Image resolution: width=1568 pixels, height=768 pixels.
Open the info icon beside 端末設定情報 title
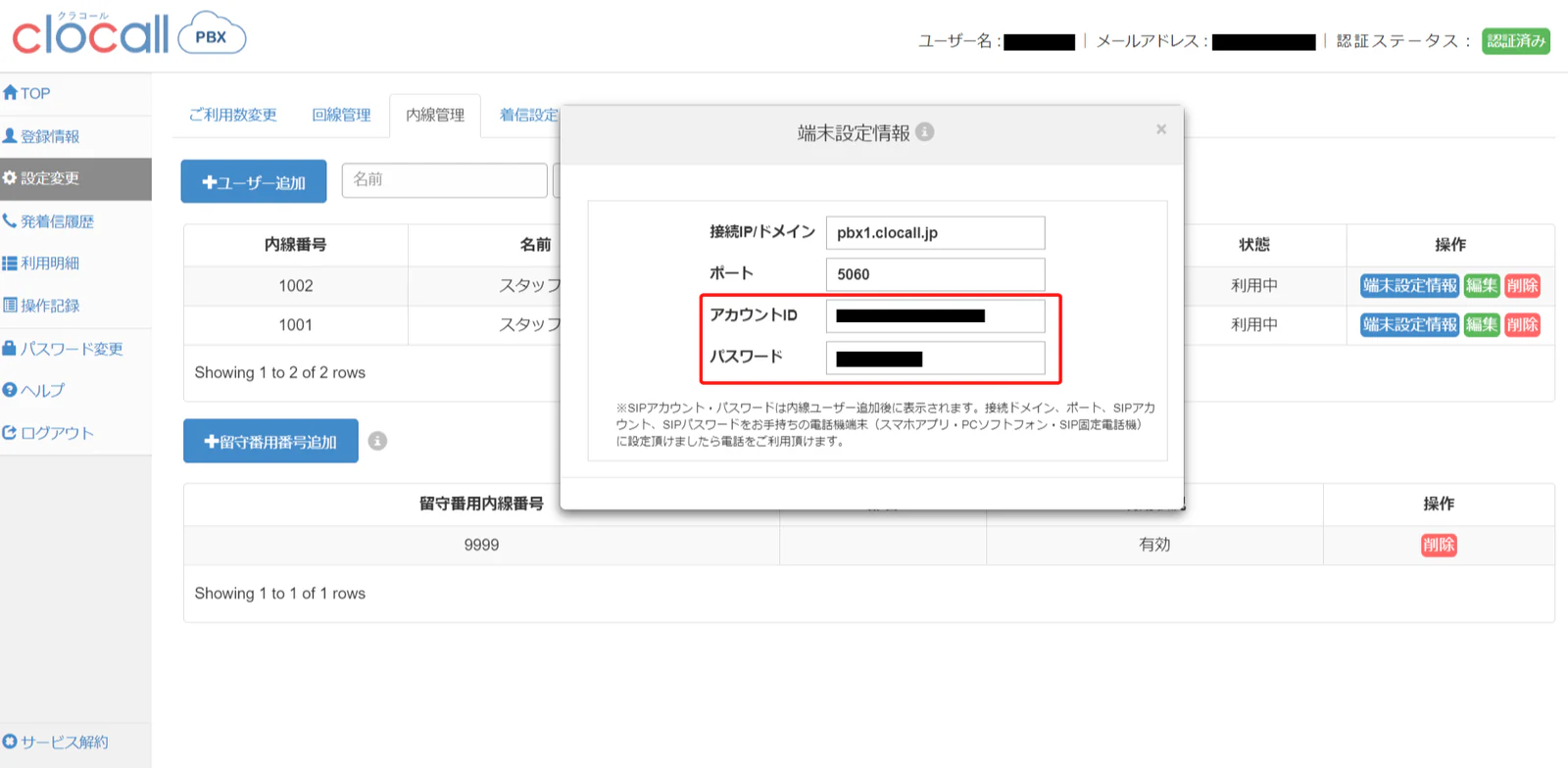924,131
